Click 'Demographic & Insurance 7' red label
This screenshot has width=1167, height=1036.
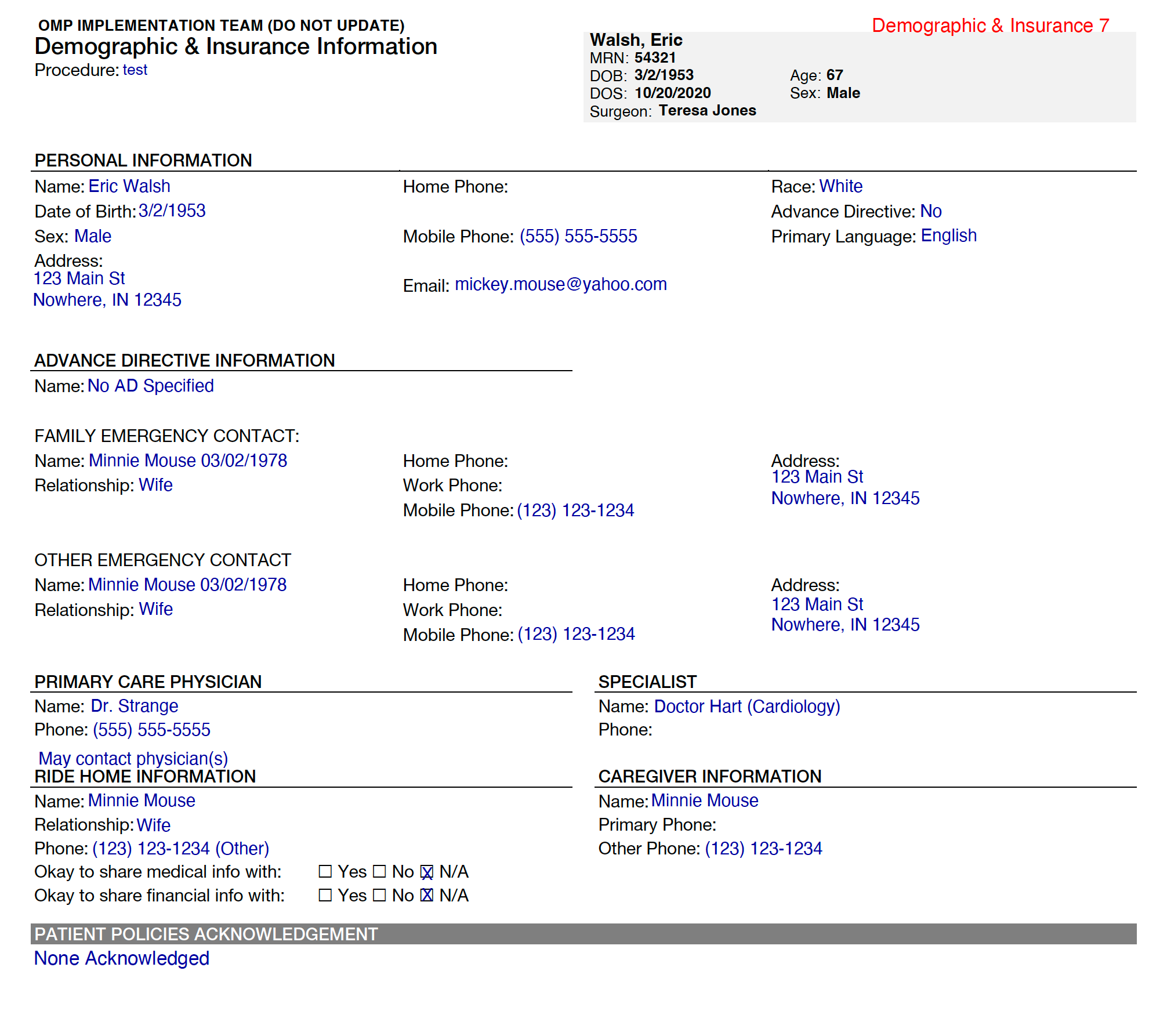(991, 26)
